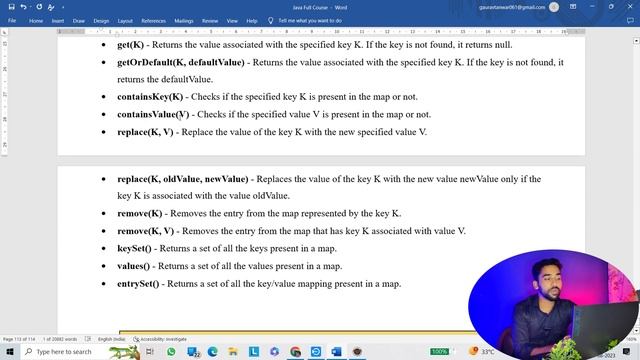Open Task View from the taskbar
This screenshot has width=640, height=360.
[150, 351]
